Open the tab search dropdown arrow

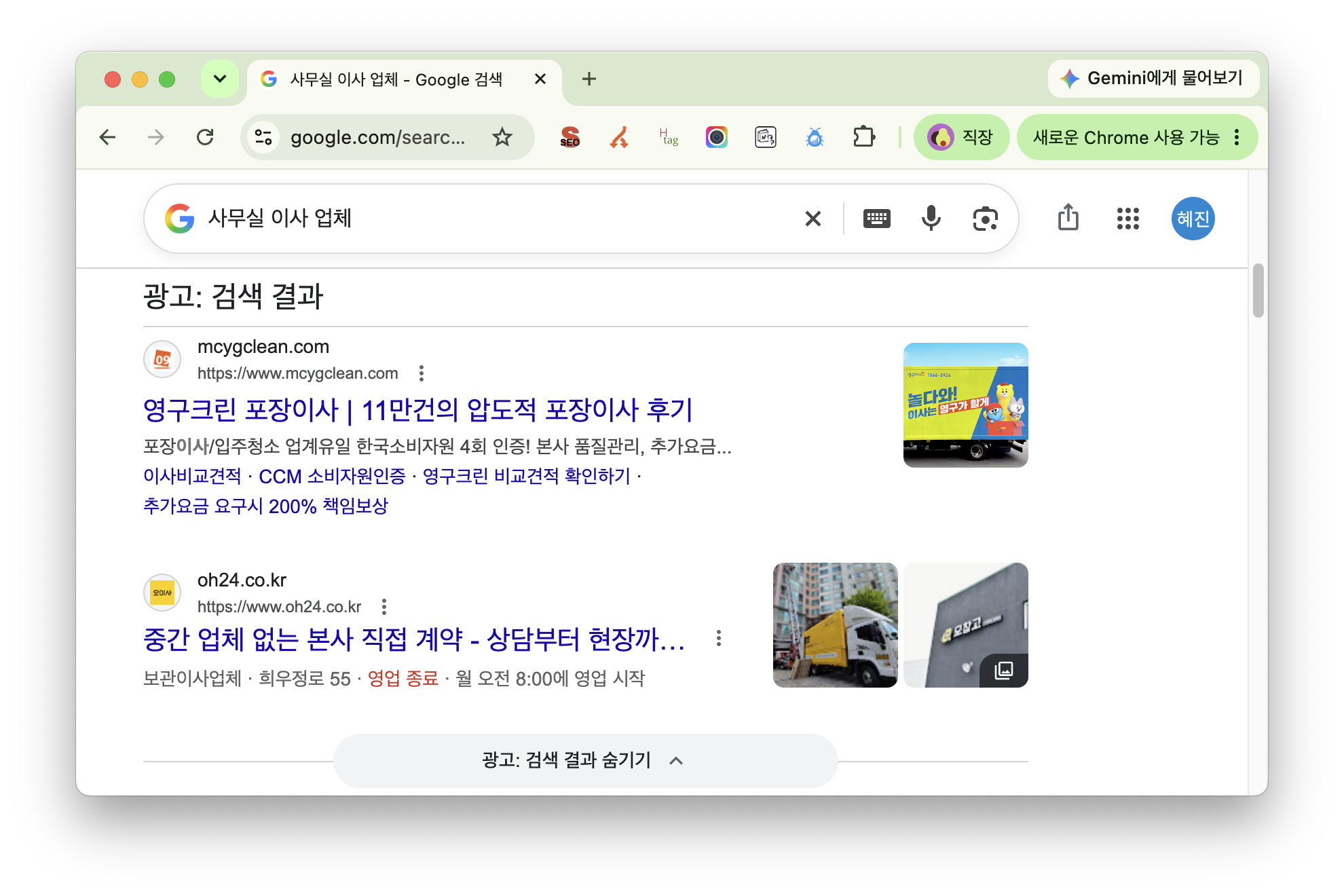(x=219, y=79)
